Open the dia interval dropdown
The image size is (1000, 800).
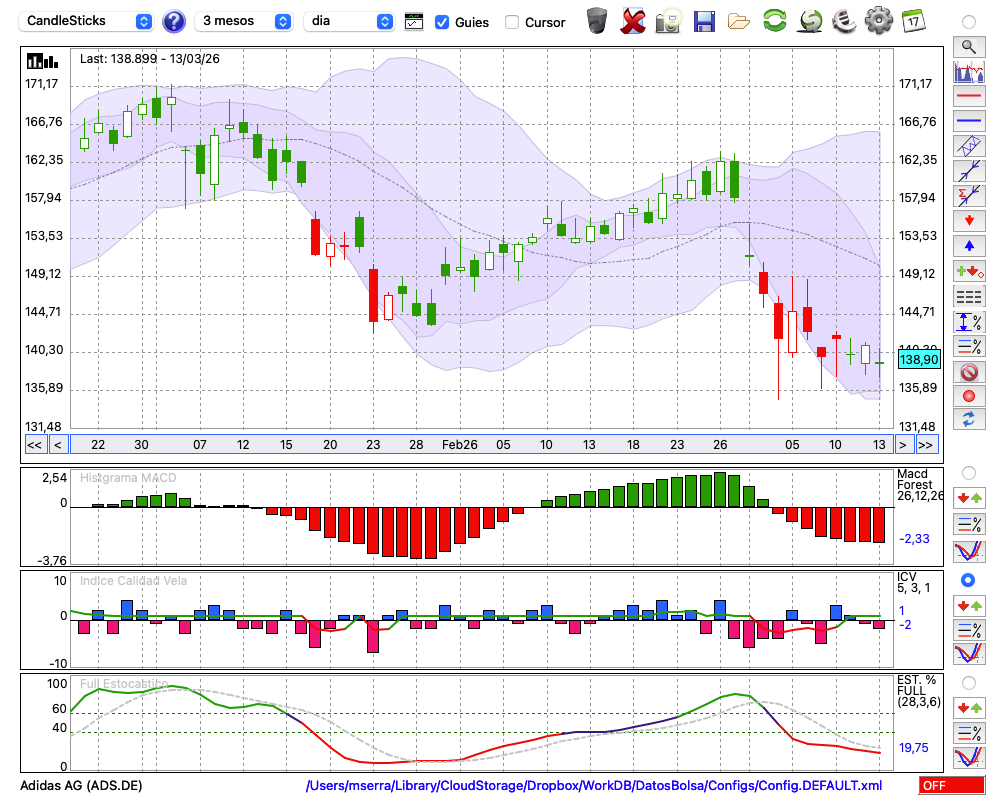point(348,21)
